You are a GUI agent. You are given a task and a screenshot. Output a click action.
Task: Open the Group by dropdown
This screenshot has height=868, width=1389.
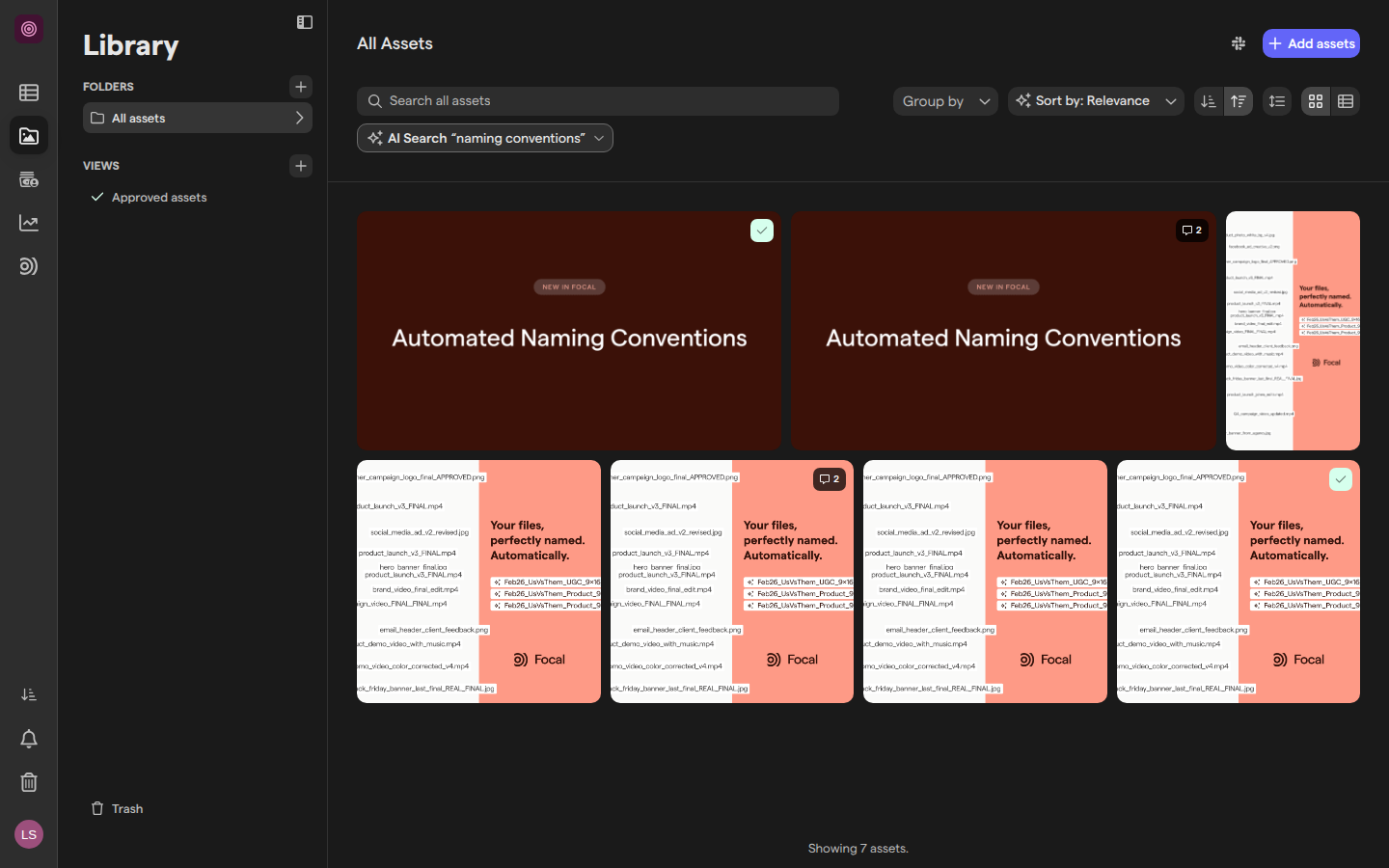(x=945, y=101)
